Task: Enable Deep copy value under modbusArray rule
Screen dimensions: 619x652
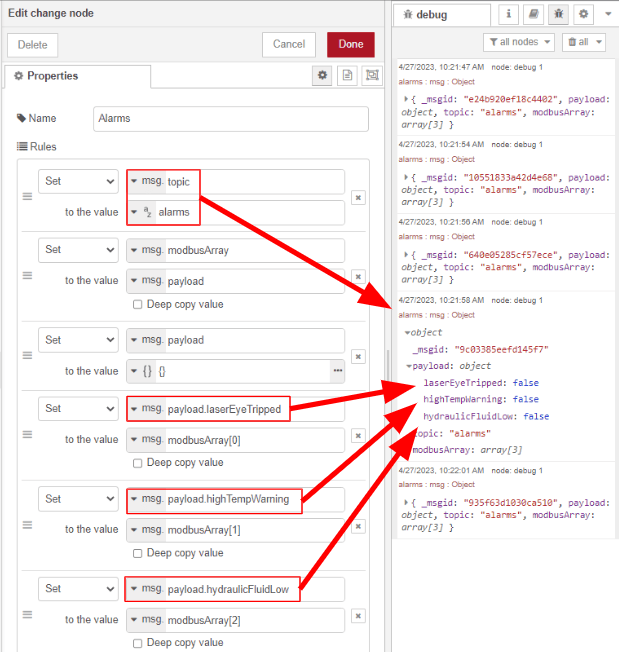Action: 138,304
